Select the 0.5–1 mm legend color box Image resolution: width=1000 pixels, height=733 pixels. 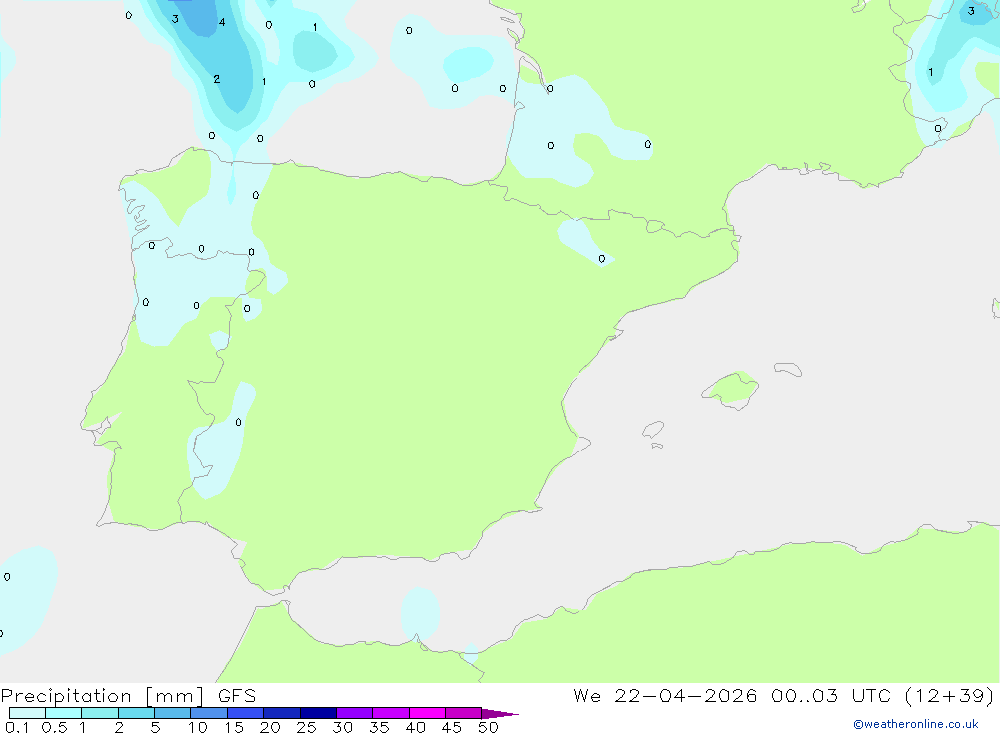[64, 713]
